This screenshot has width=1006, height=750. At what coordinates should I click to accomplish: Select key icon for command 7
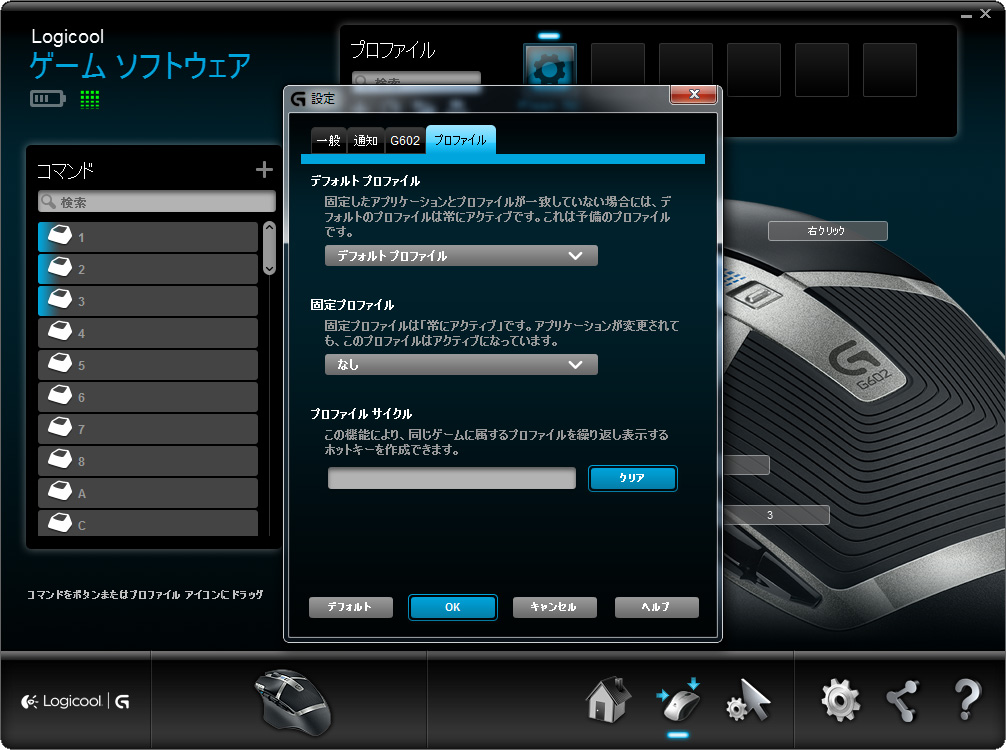coord(60,427)
